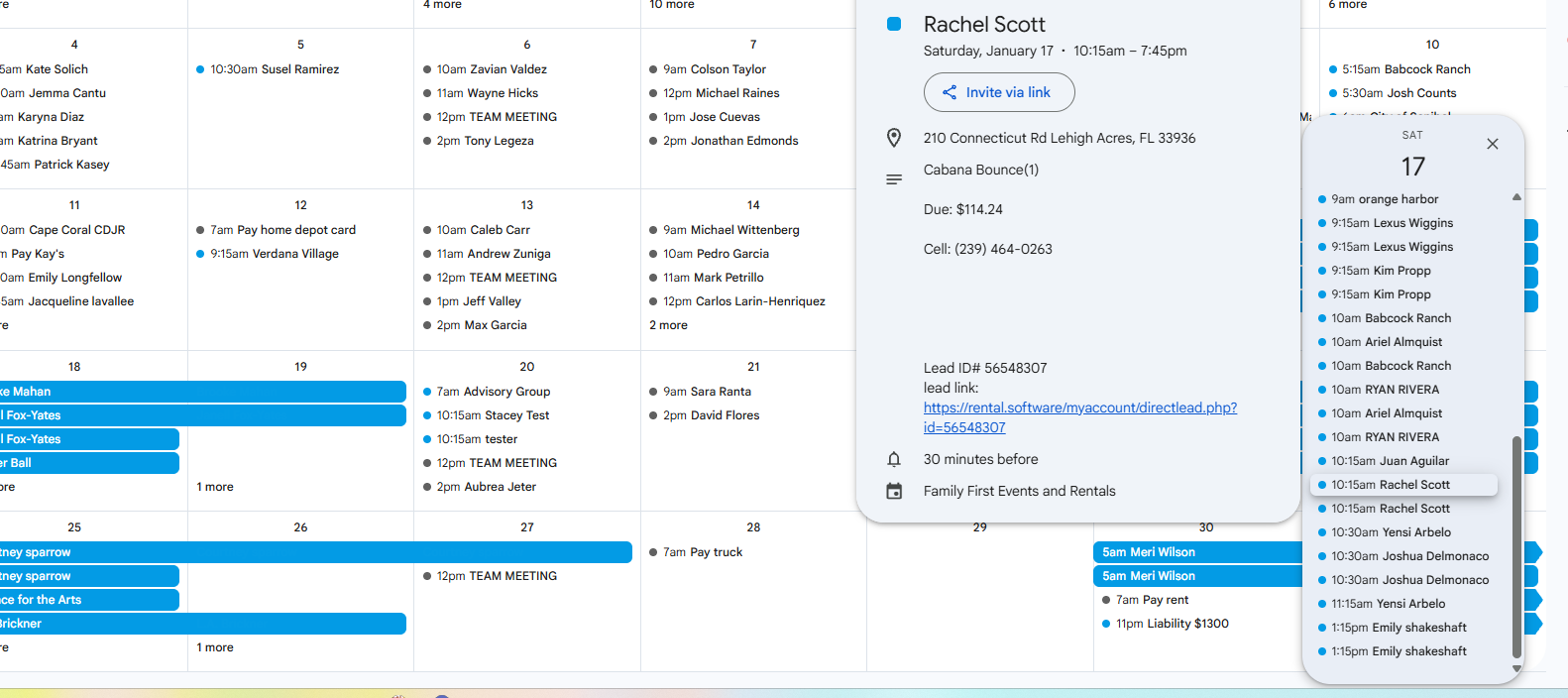The image size is (1568, 698).
Task: Click Rachel Scott's blue event color square
Action: (893, 24)
